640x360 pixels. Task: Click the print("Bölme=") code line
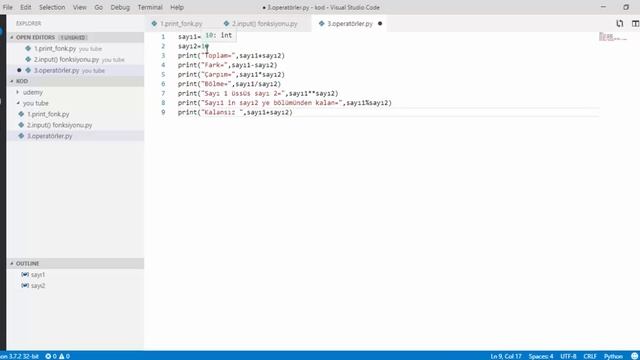tap(229, 84)
